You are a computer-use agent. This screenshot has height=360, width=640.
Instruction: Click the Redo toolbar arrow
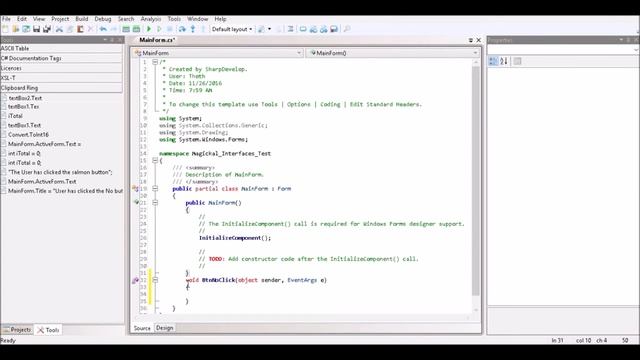pos(114,29)
